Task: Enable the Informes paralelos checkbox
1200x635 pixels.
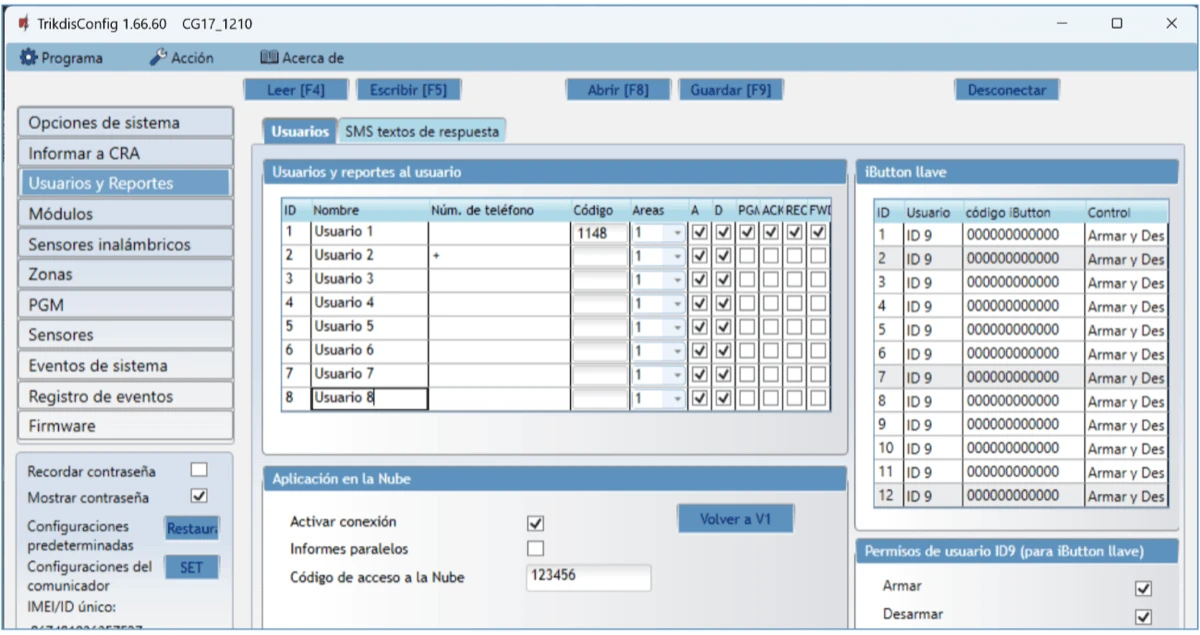Action: point(536,548)
